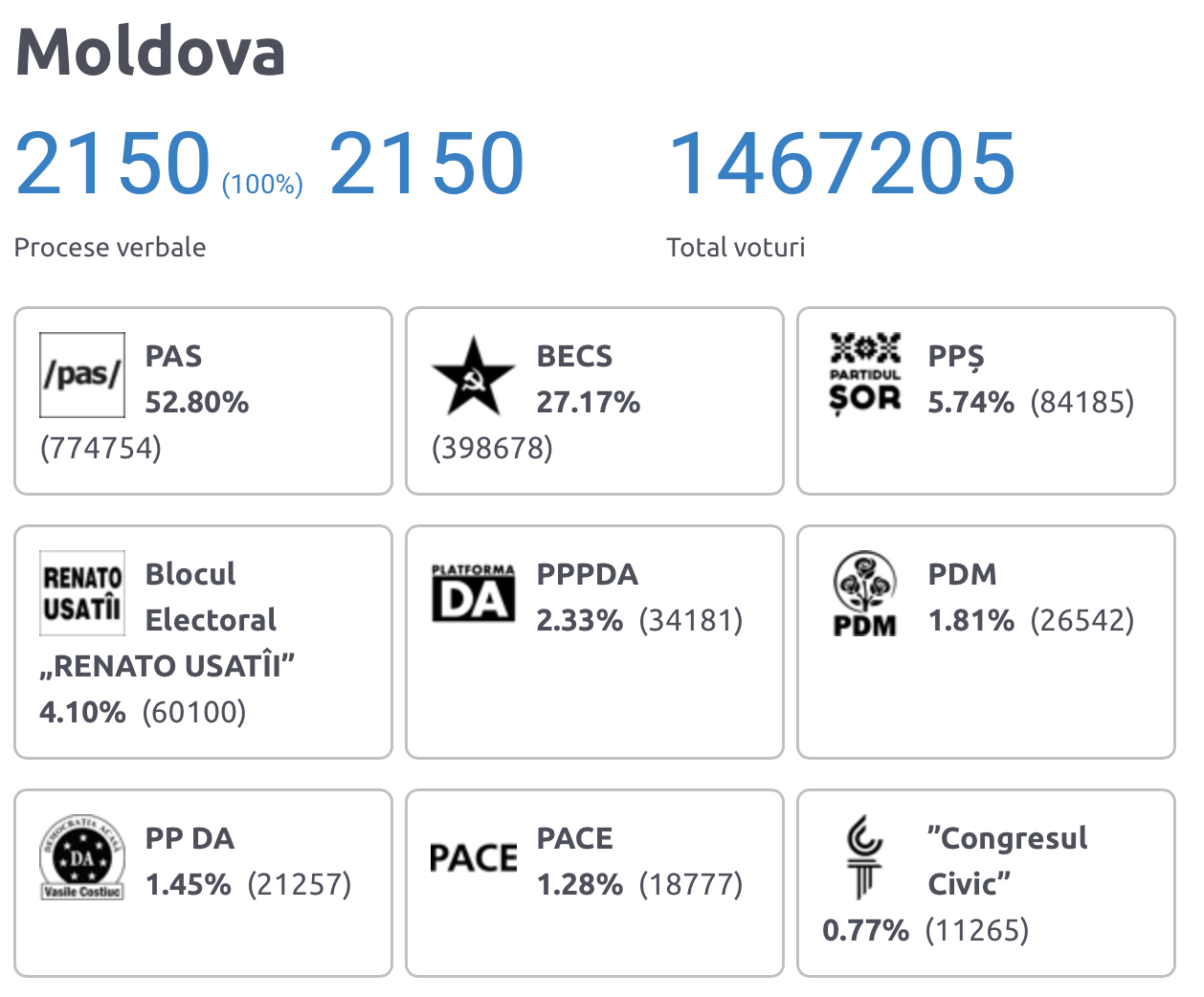Click the PPPDA party name

[x=587, y=574]
